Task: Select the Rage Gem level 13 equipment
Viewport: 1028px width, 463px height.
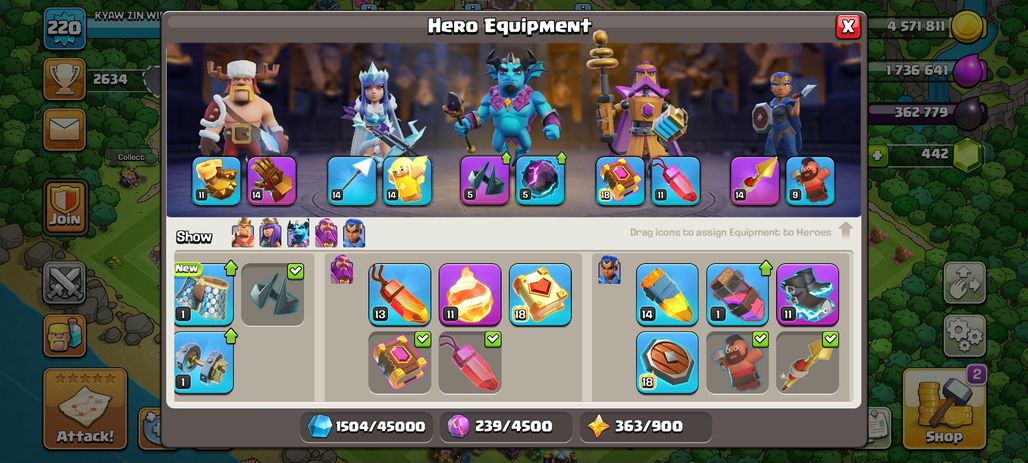Action: tap(399, 294)
